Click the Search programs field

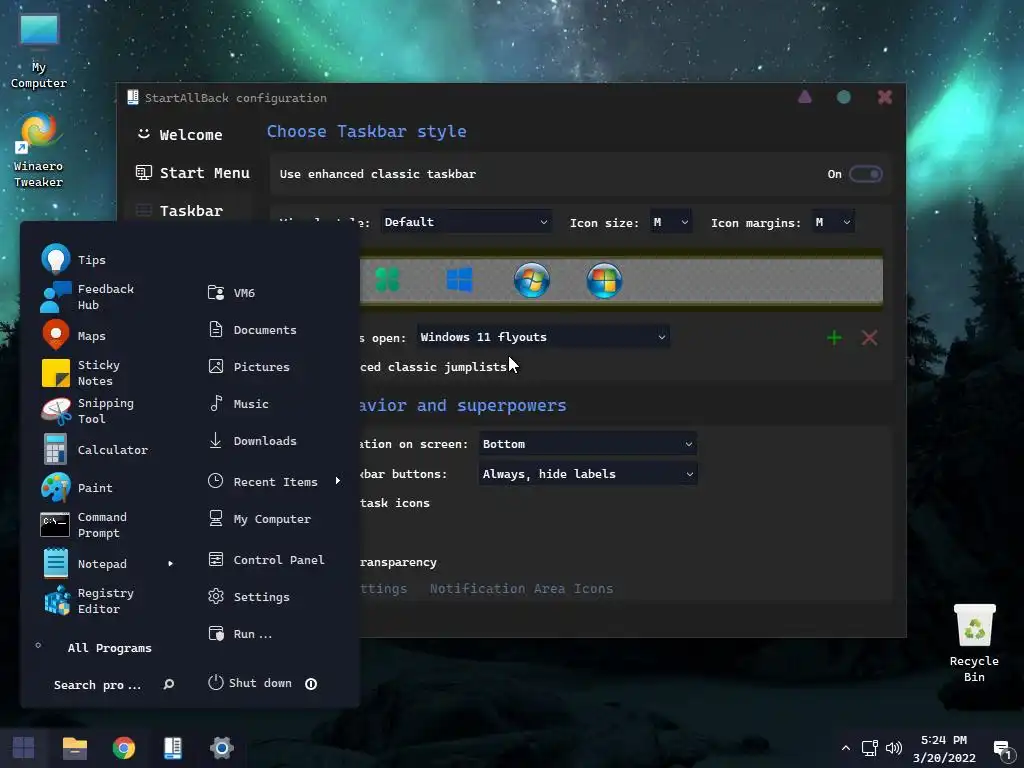(97, 684)
